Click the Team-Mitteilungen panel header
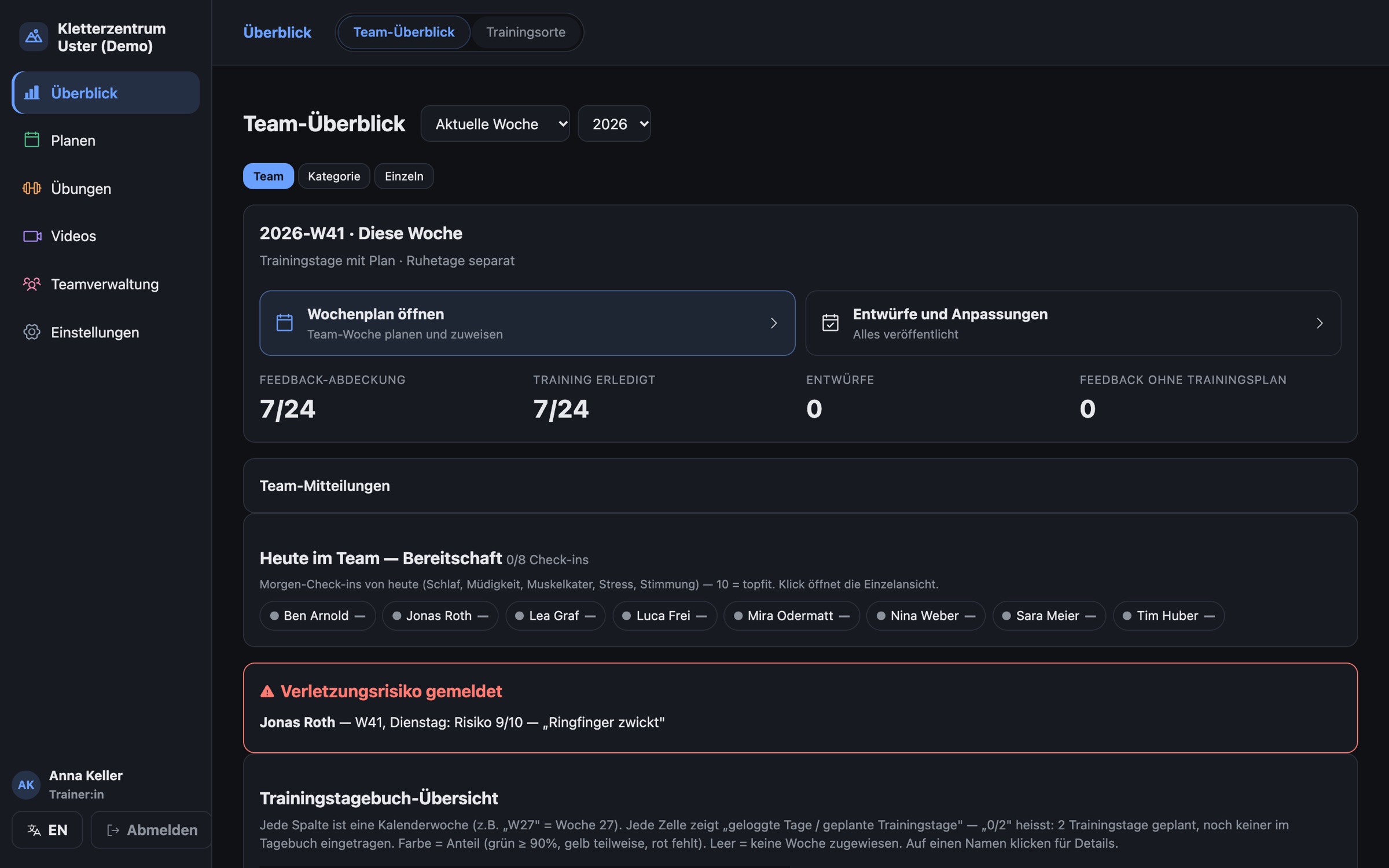This screenshot has width=1389, height=868. [800, 486]
